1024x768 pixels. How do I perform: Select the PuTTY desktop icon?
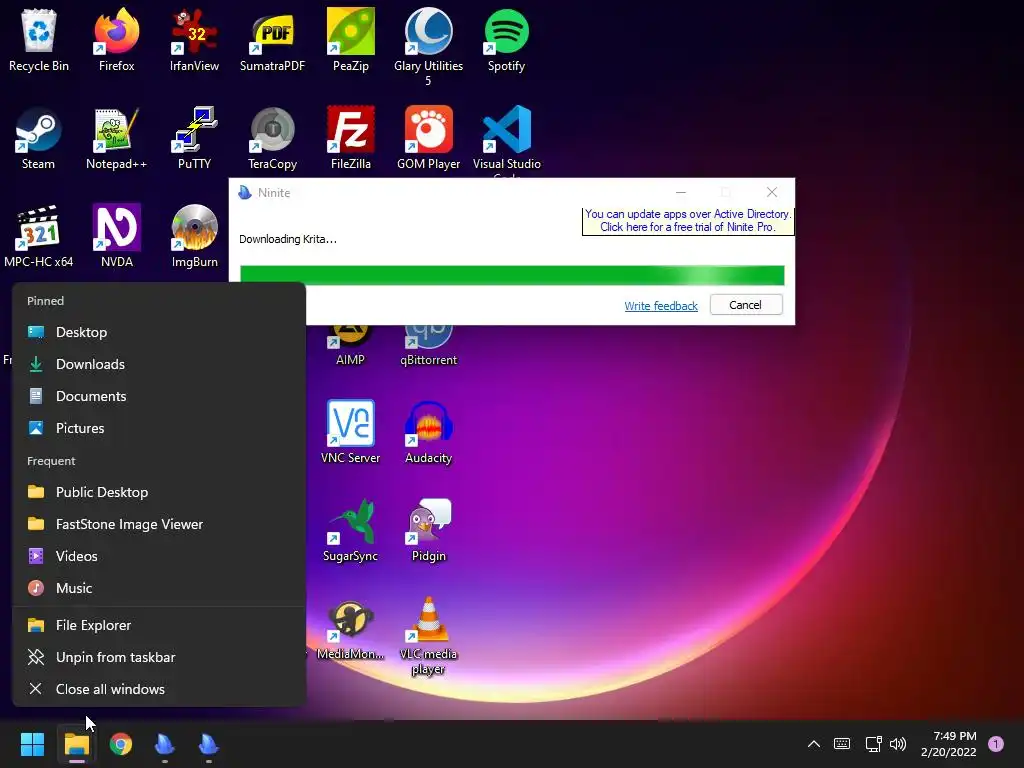(194, 138)
